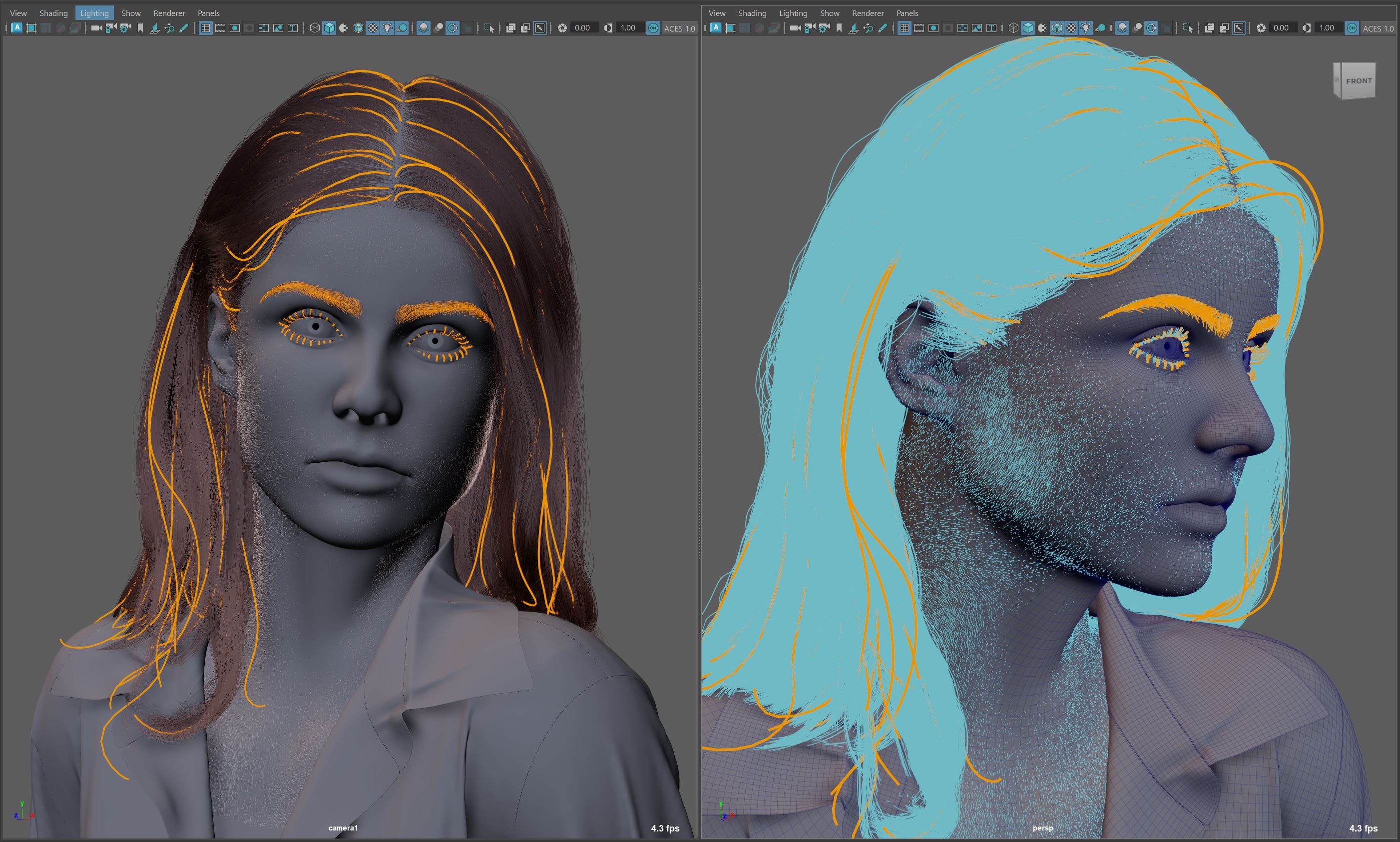Open the Lighting menu in the right viewport
This screenshot has width=1400, height=842.
pos(793,12)
